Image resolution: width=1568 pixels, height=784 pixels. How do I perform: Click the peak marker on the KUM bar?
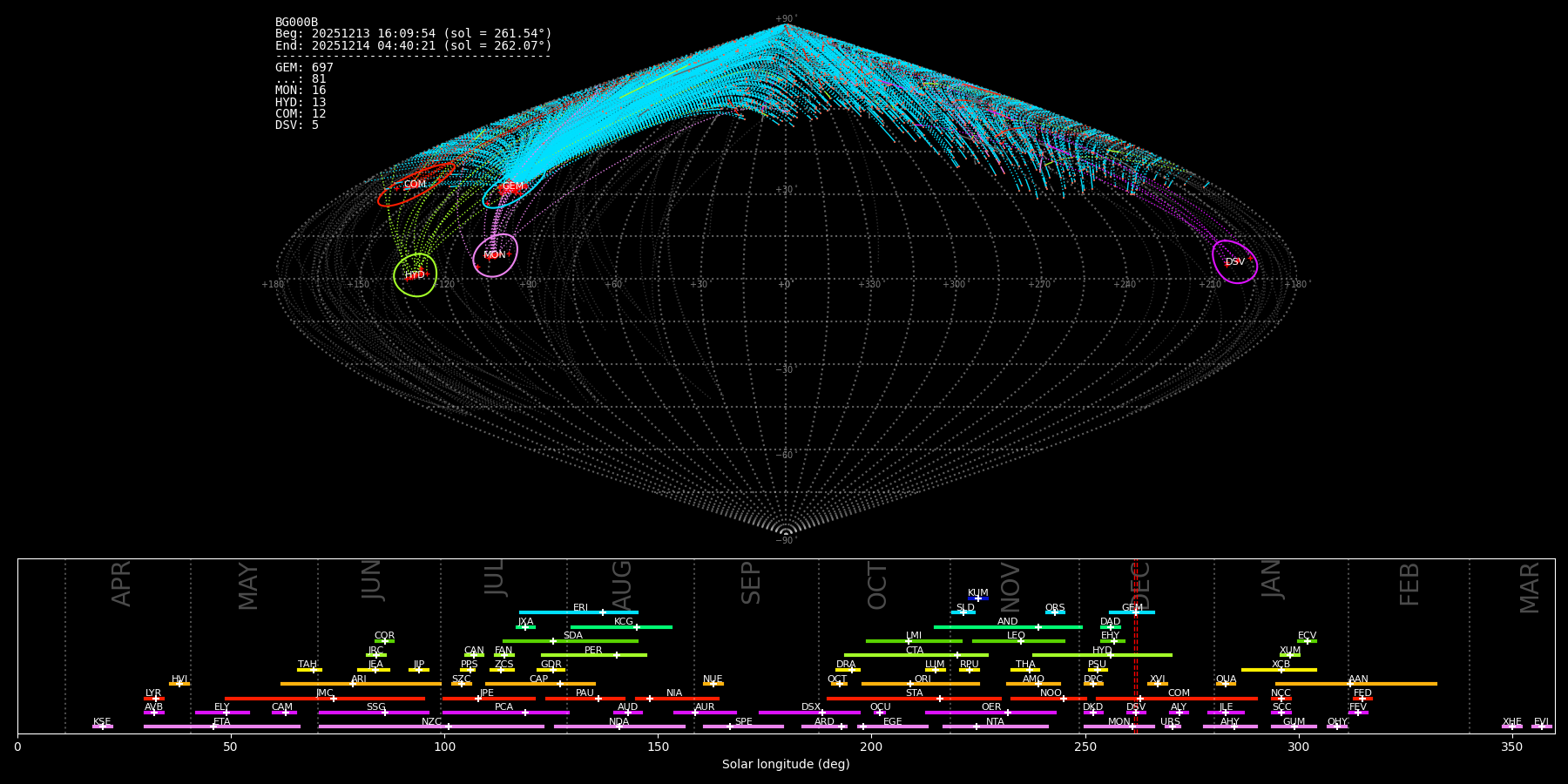(977, 598)
